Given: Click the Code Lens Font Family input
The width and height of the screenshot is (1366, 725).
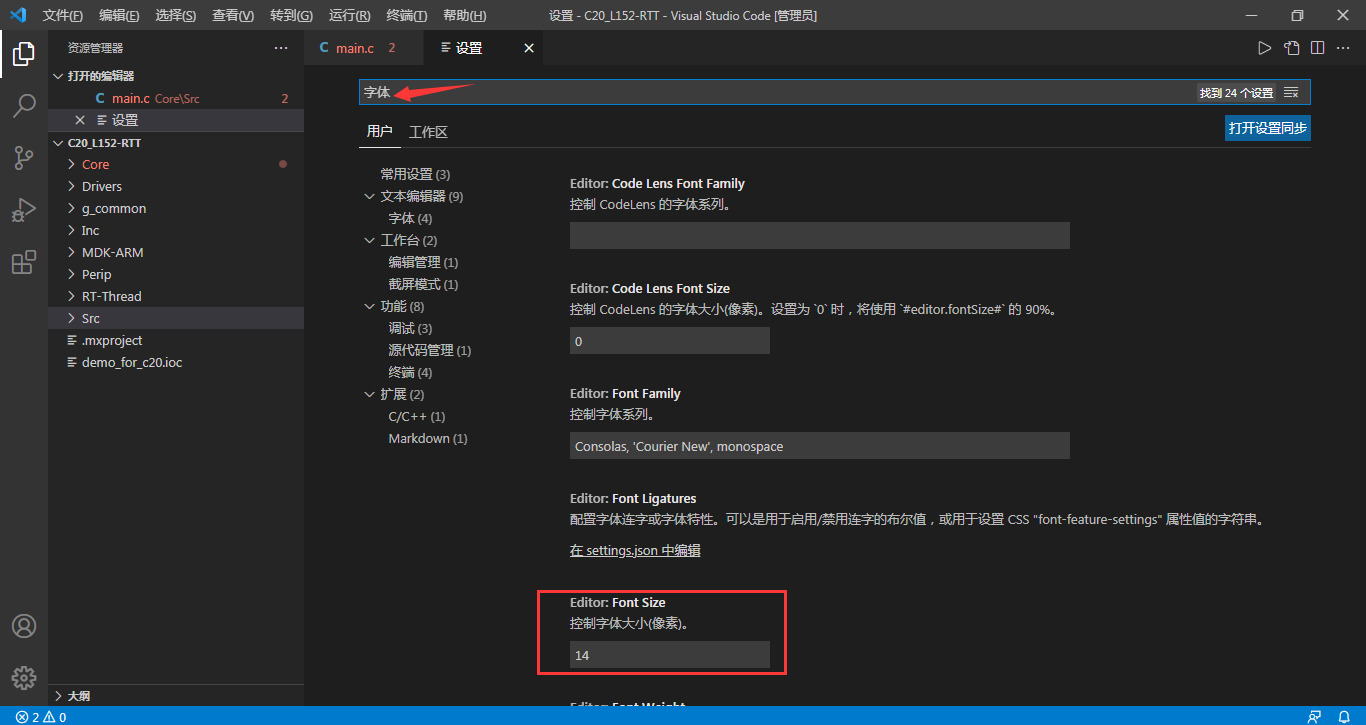Looking at the screenshot, I should pyautogui.click(x=820, y=235).
